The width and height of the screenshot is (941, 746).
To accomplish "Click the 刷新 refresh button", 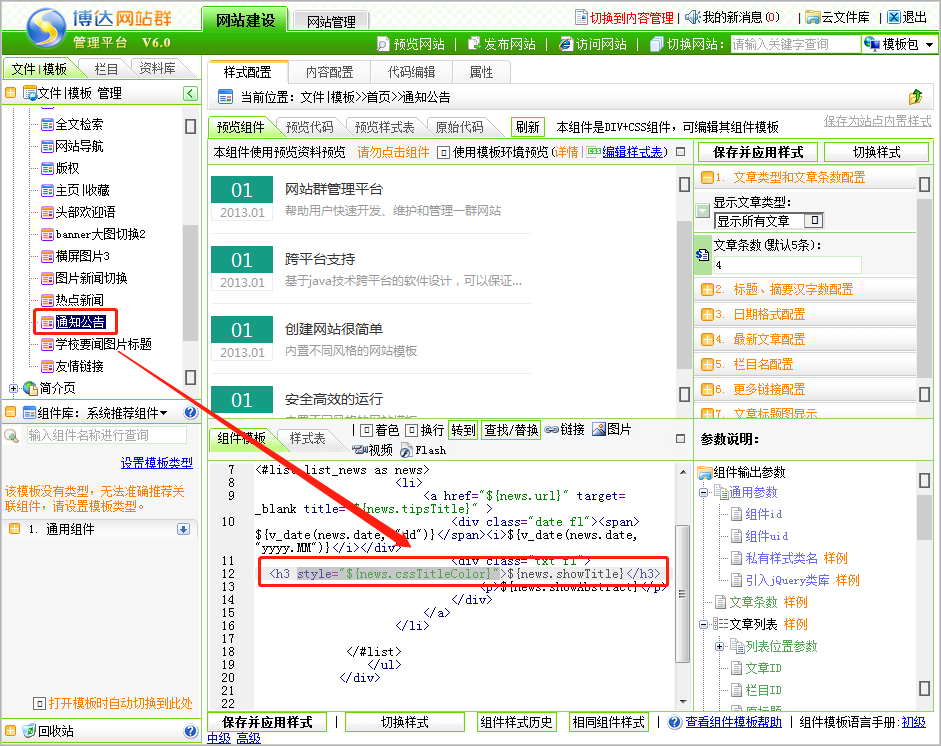I will tap(527, 127).
